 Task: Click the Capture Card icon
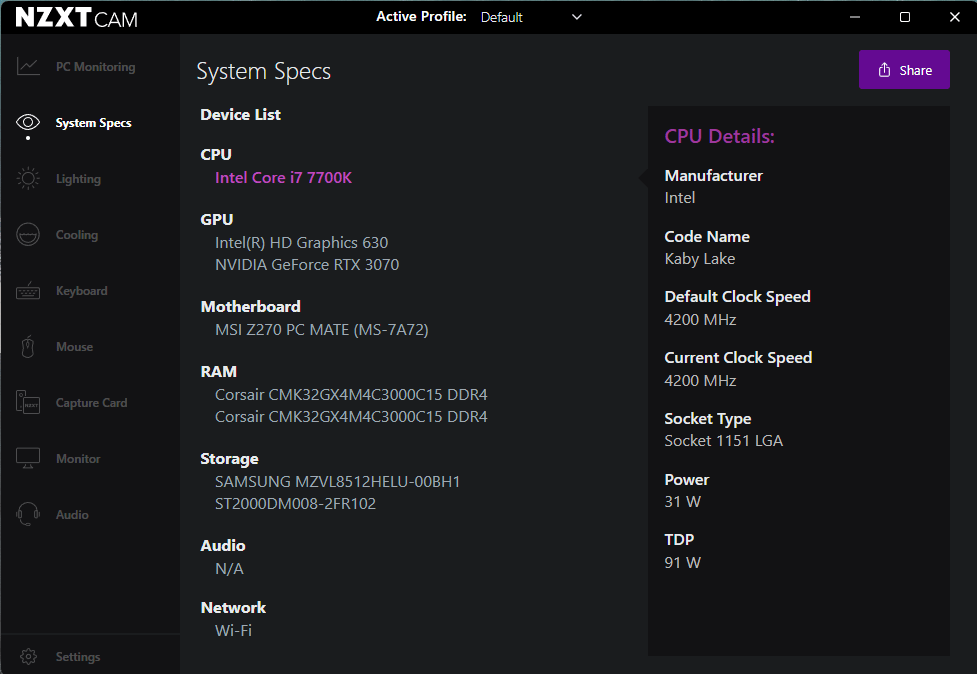(x=28, y=402)
